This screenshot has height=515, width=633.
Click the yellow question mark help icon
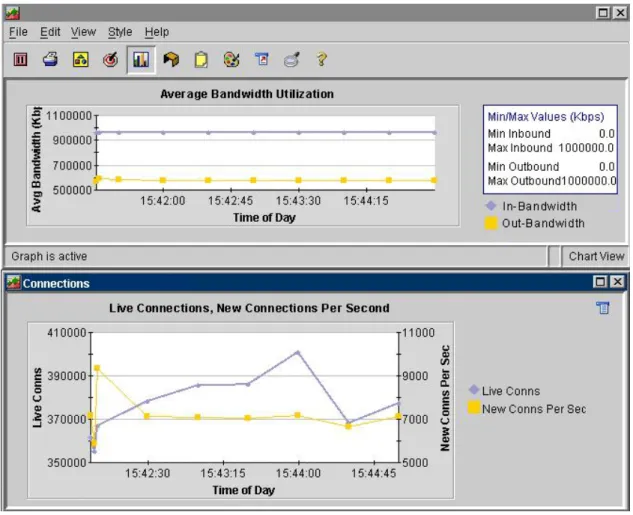pos(321,59)
